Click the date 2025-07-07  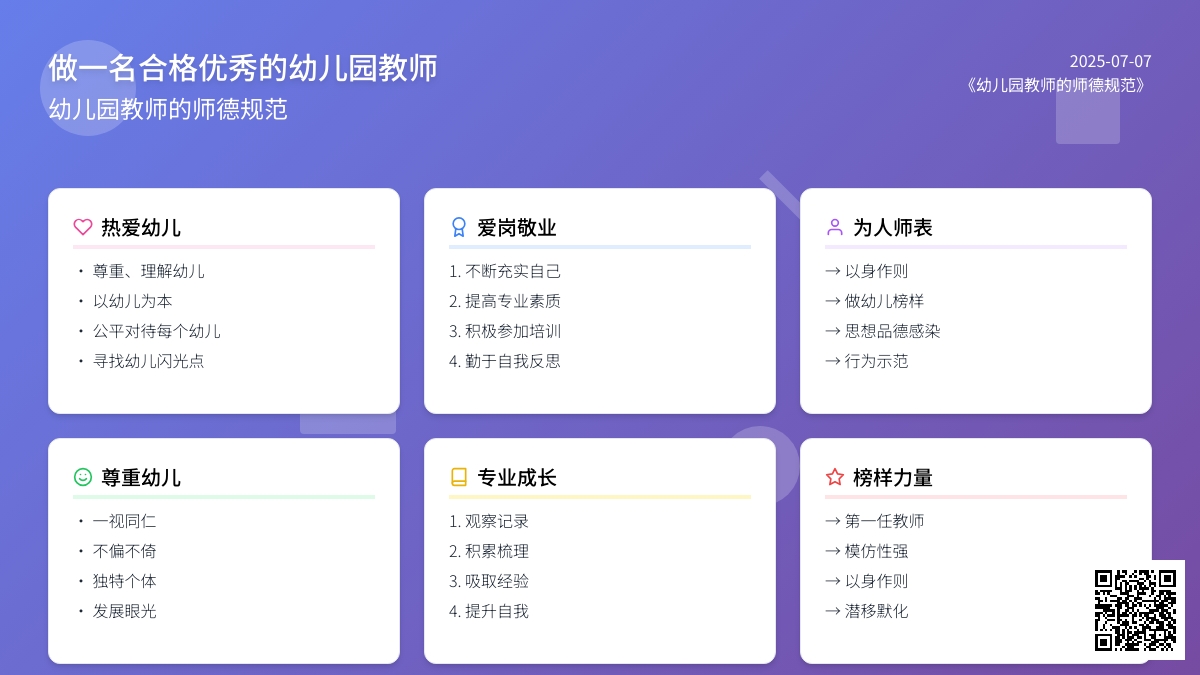(x=1110, y=61)
